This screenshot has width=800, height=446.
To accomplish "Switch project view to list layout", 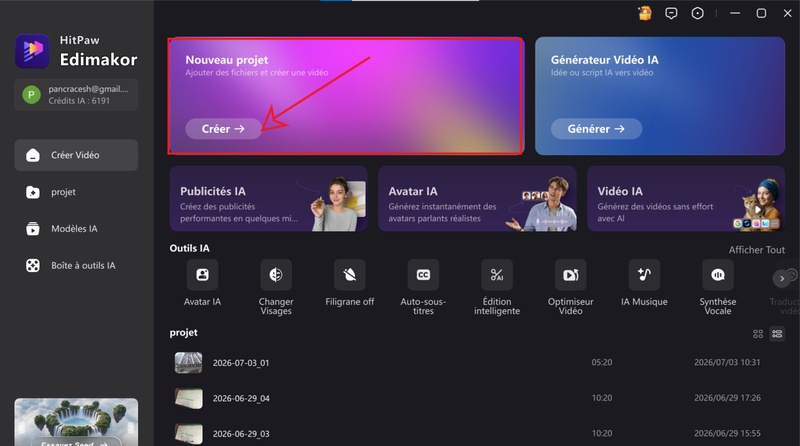I will [777, 334].
